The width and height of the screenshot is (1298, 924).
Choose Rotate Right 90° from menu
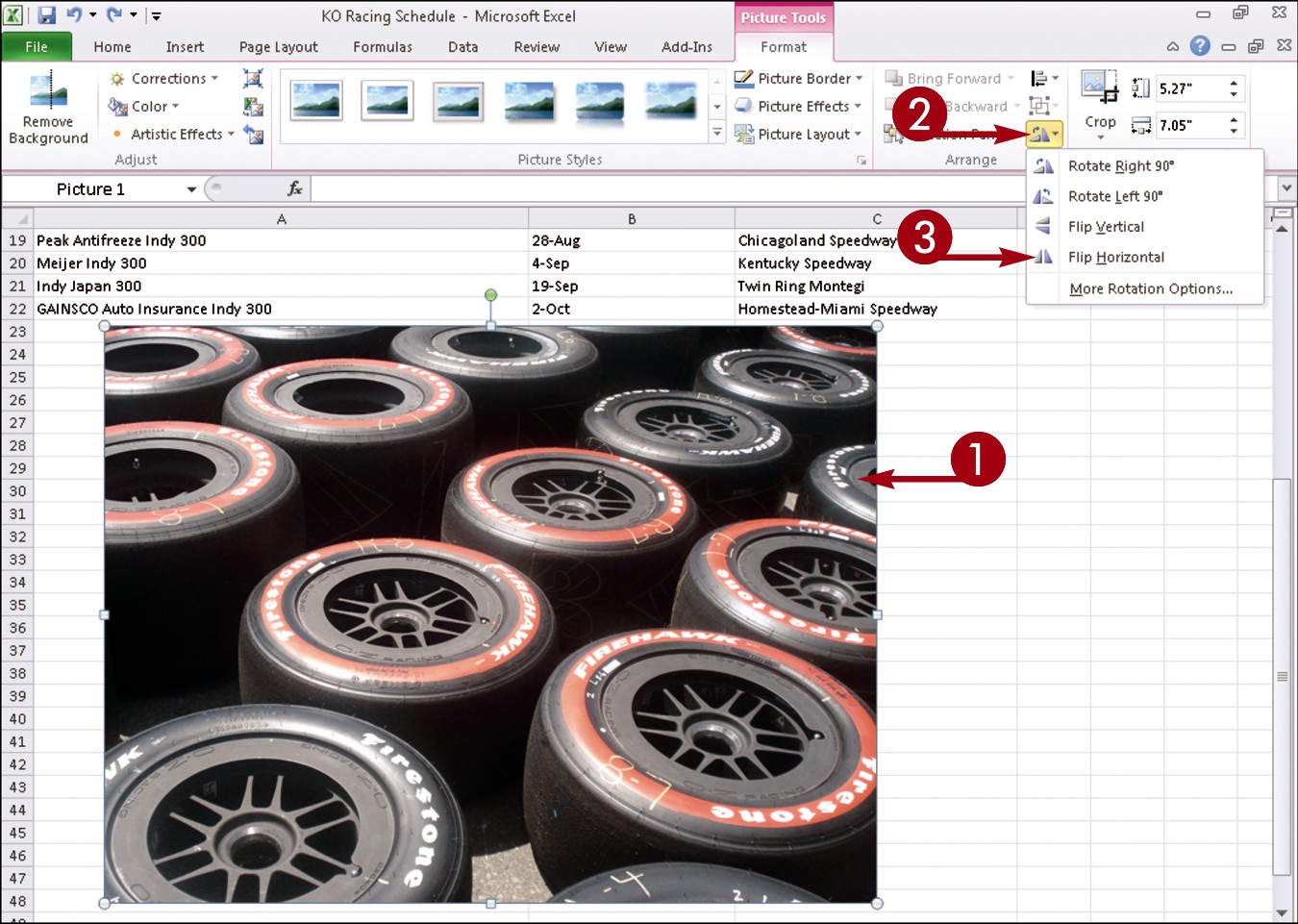click(x=1145, y=166)
